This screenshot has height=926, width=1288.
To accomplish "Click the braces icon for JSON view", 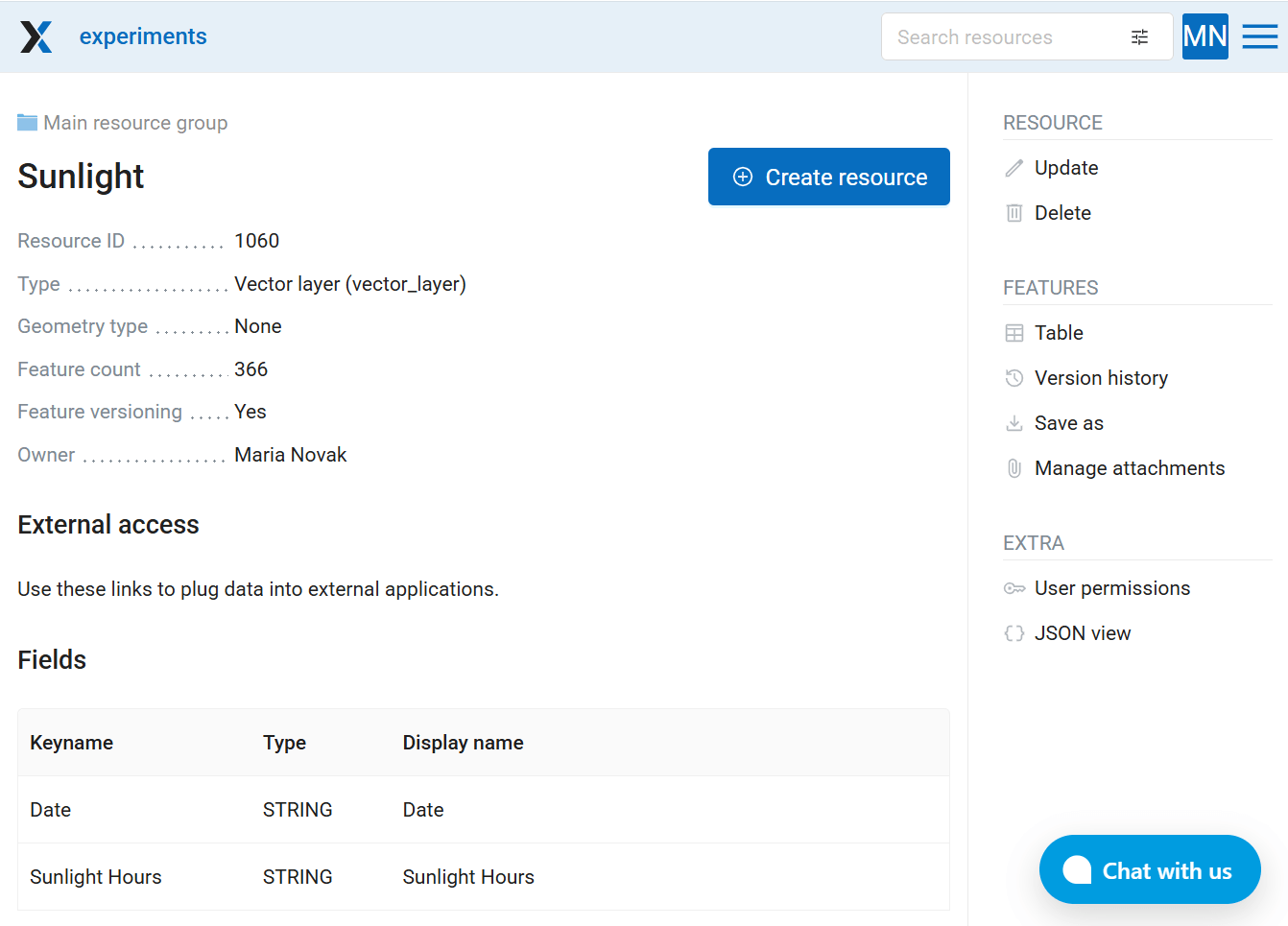I will pyautogui.click(x=1014, y=633).
